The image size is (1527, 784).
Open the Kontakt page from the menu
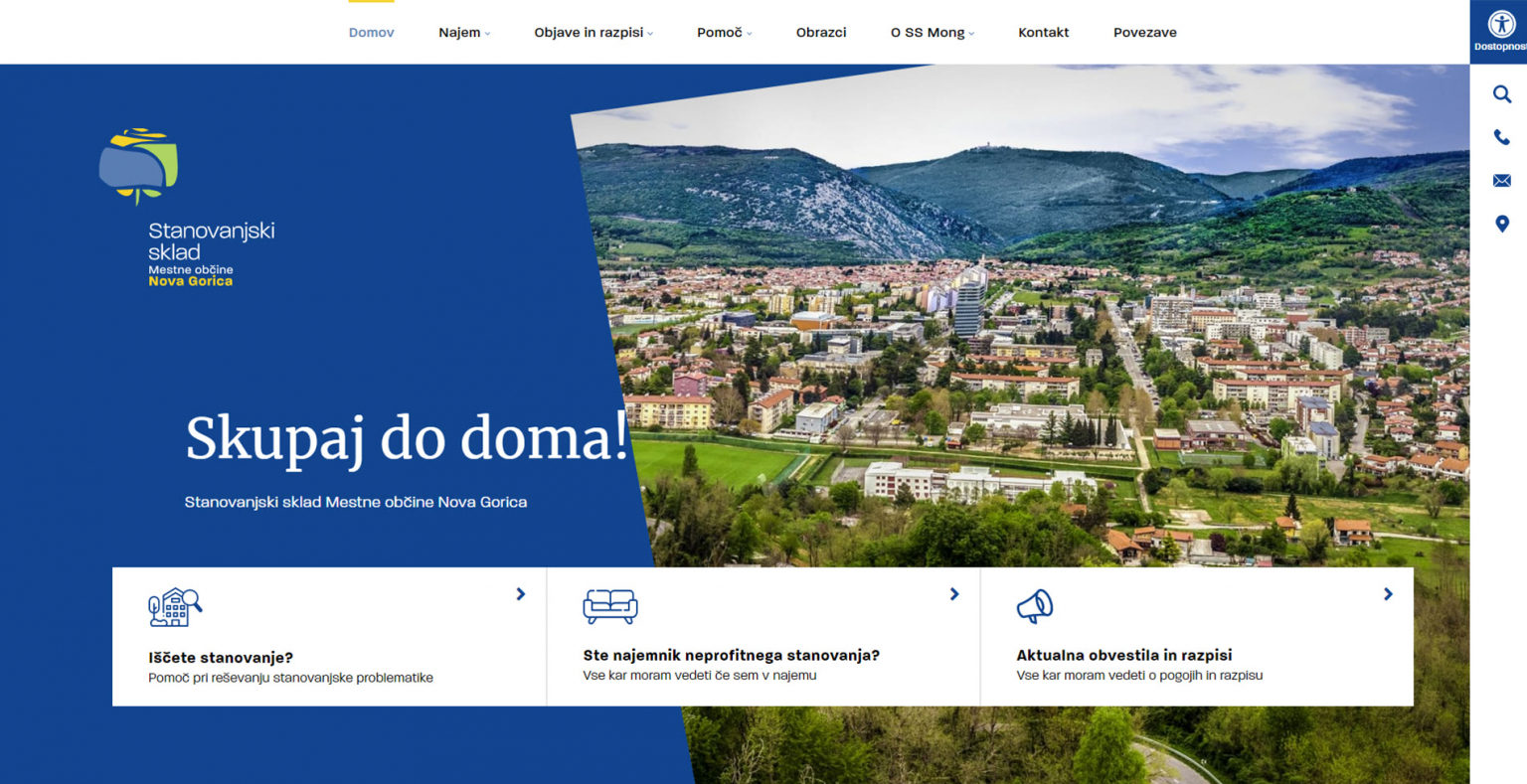point(1043,32)
